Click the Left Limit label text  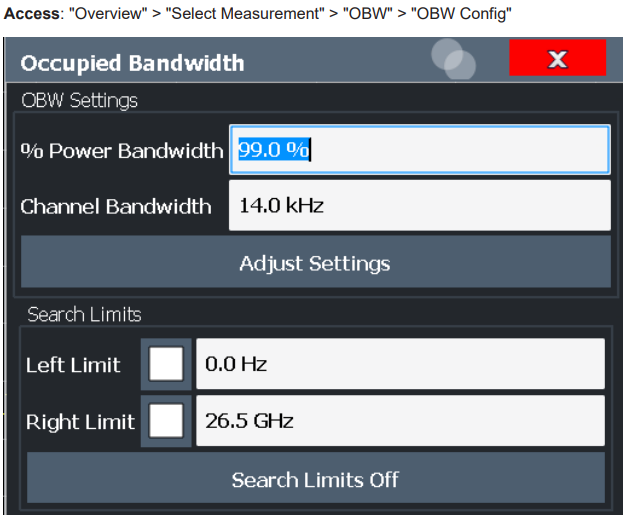coord(73,365)
